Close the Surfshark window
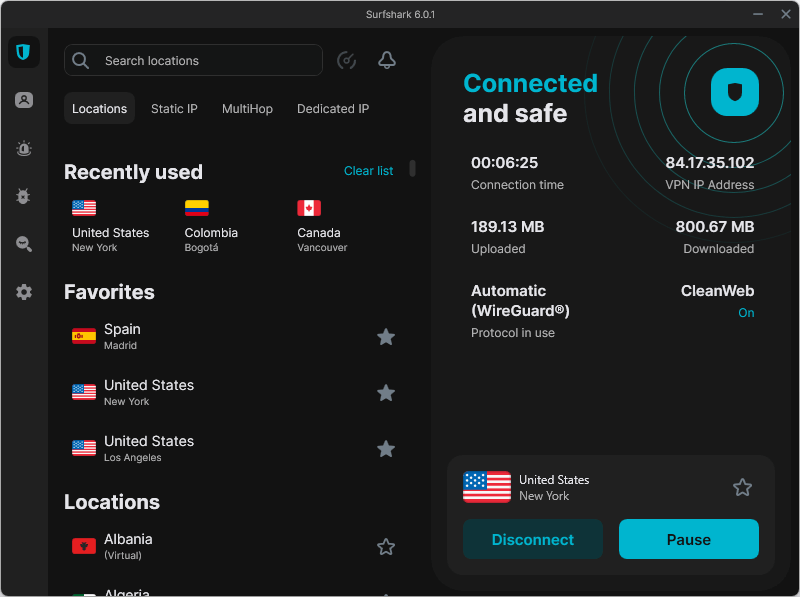The image size is (800, 597). point(786,14)
